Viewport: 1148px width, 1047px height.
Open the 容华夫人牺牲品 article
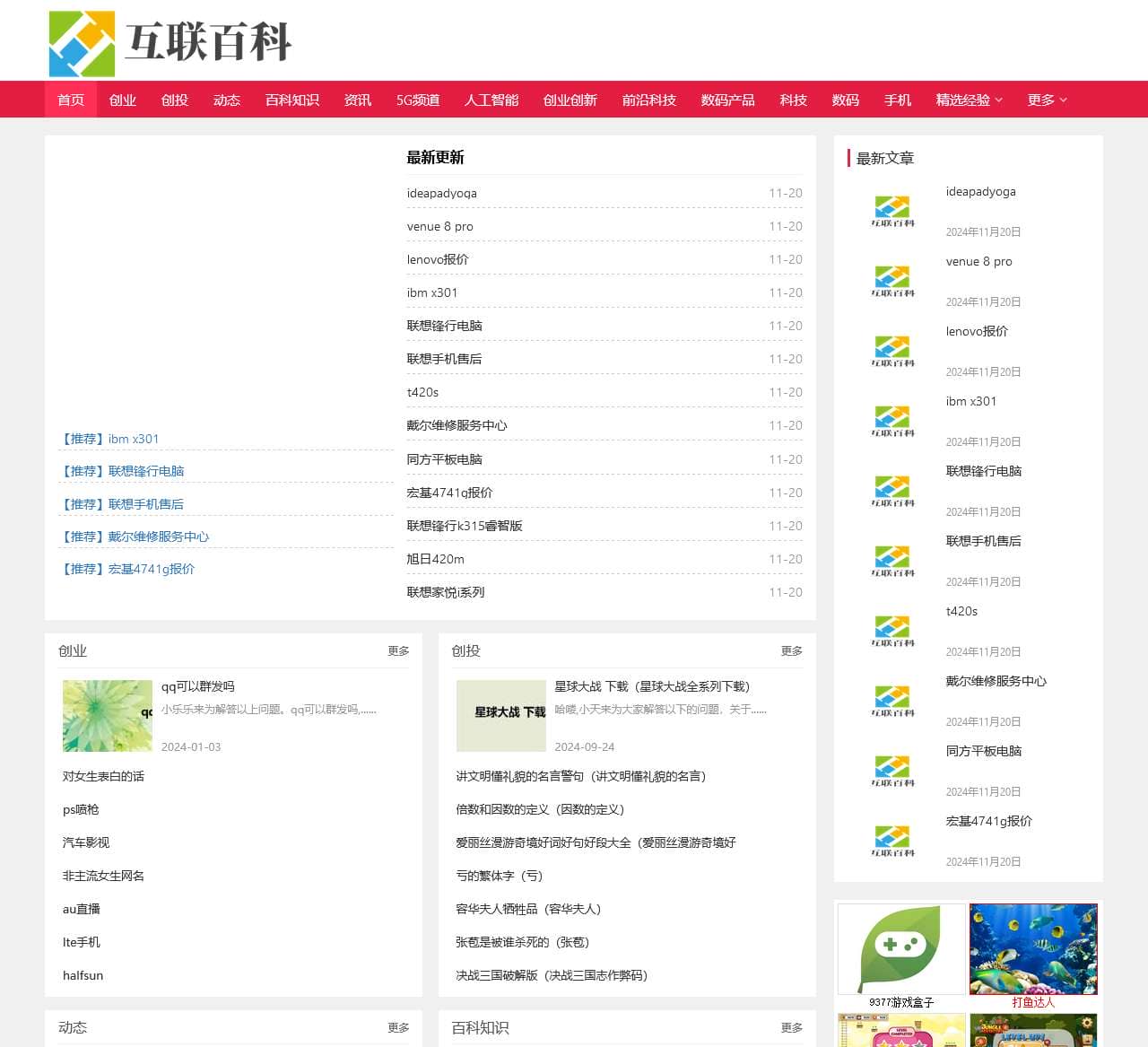tap(528, 909)
